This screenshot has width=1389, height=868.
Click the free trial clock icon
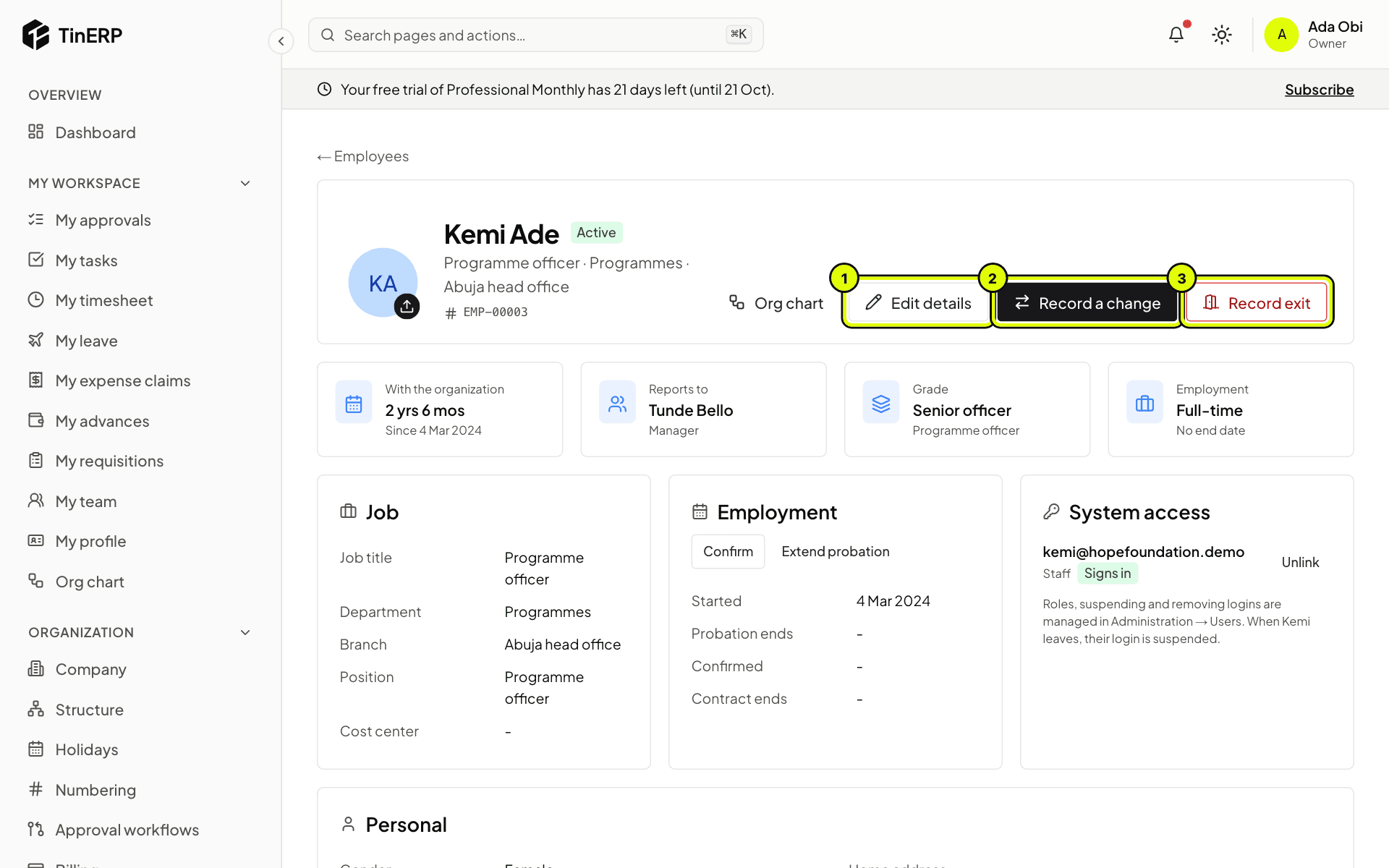point(325,89)
